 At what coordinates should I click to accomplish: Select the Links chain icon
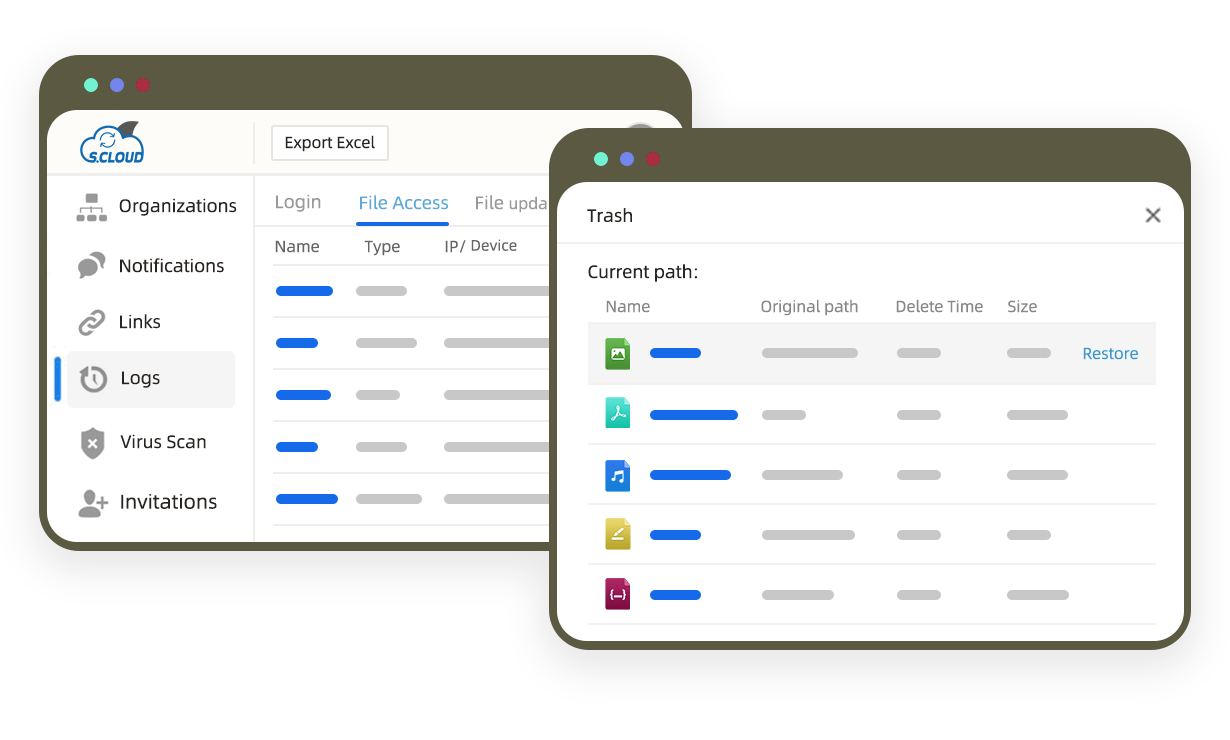(x=92, y=322)
